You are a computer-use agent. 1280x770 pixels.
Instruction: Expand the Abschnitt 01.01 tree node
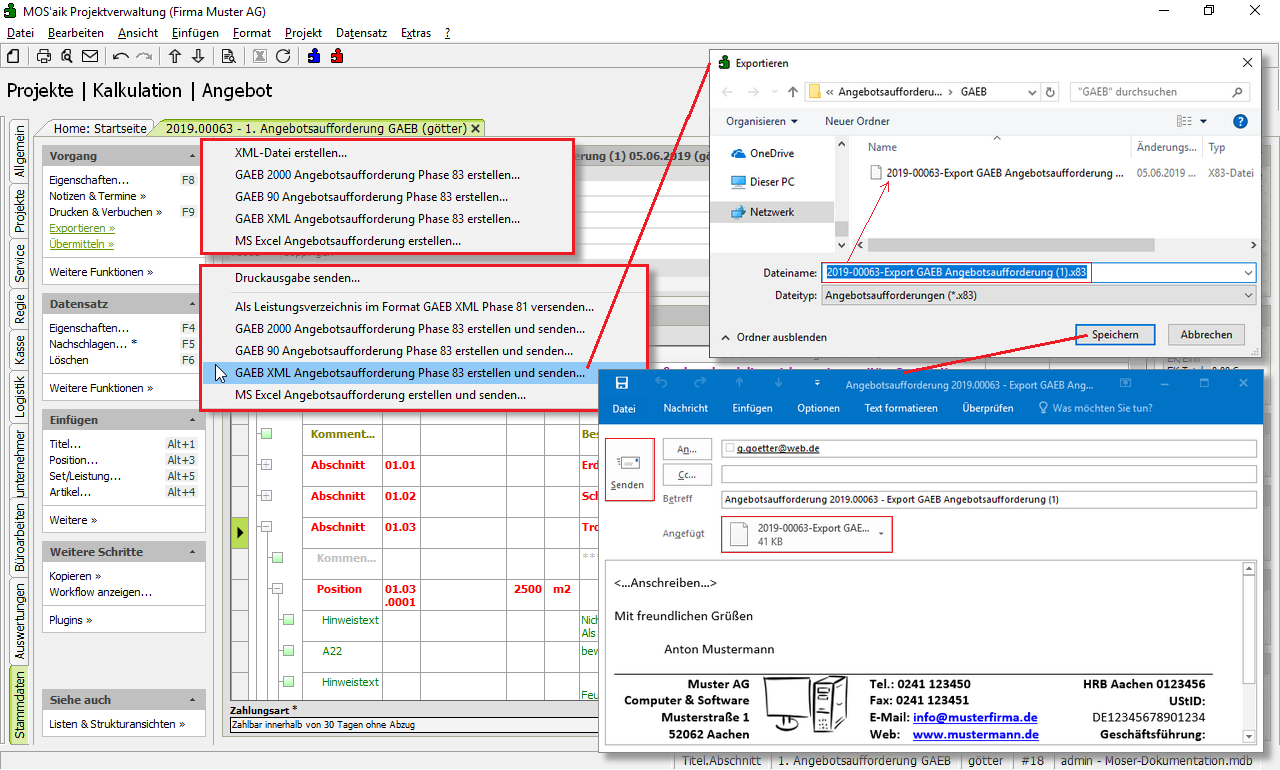[266, 465]
